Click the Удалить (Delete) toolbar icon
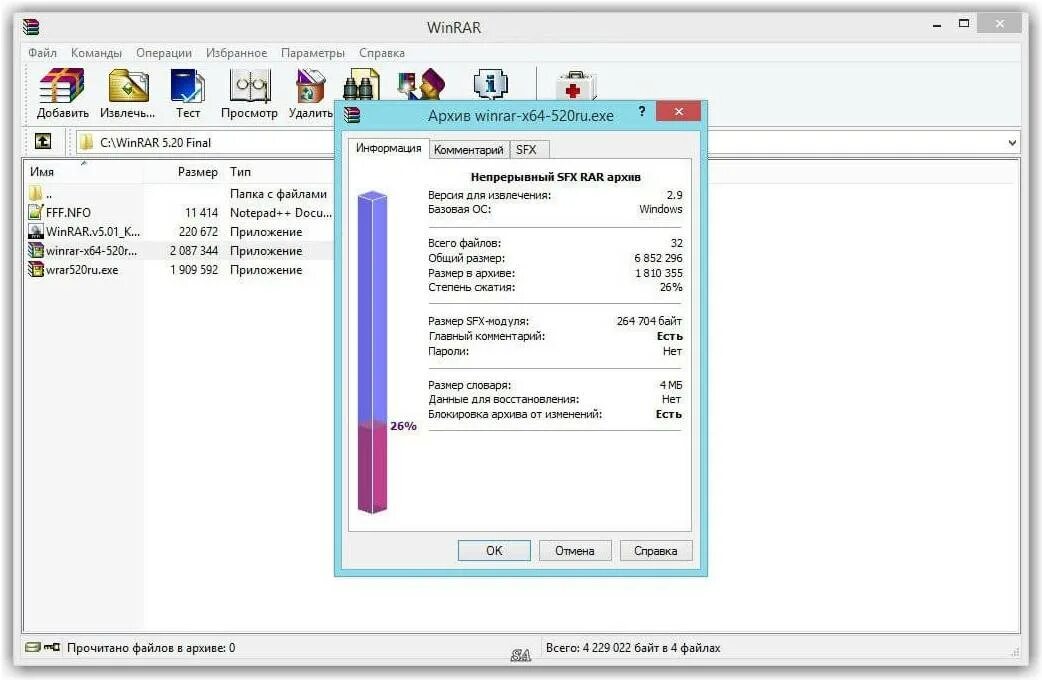Viewport: 1042px width, 680px height. [310, 86]
